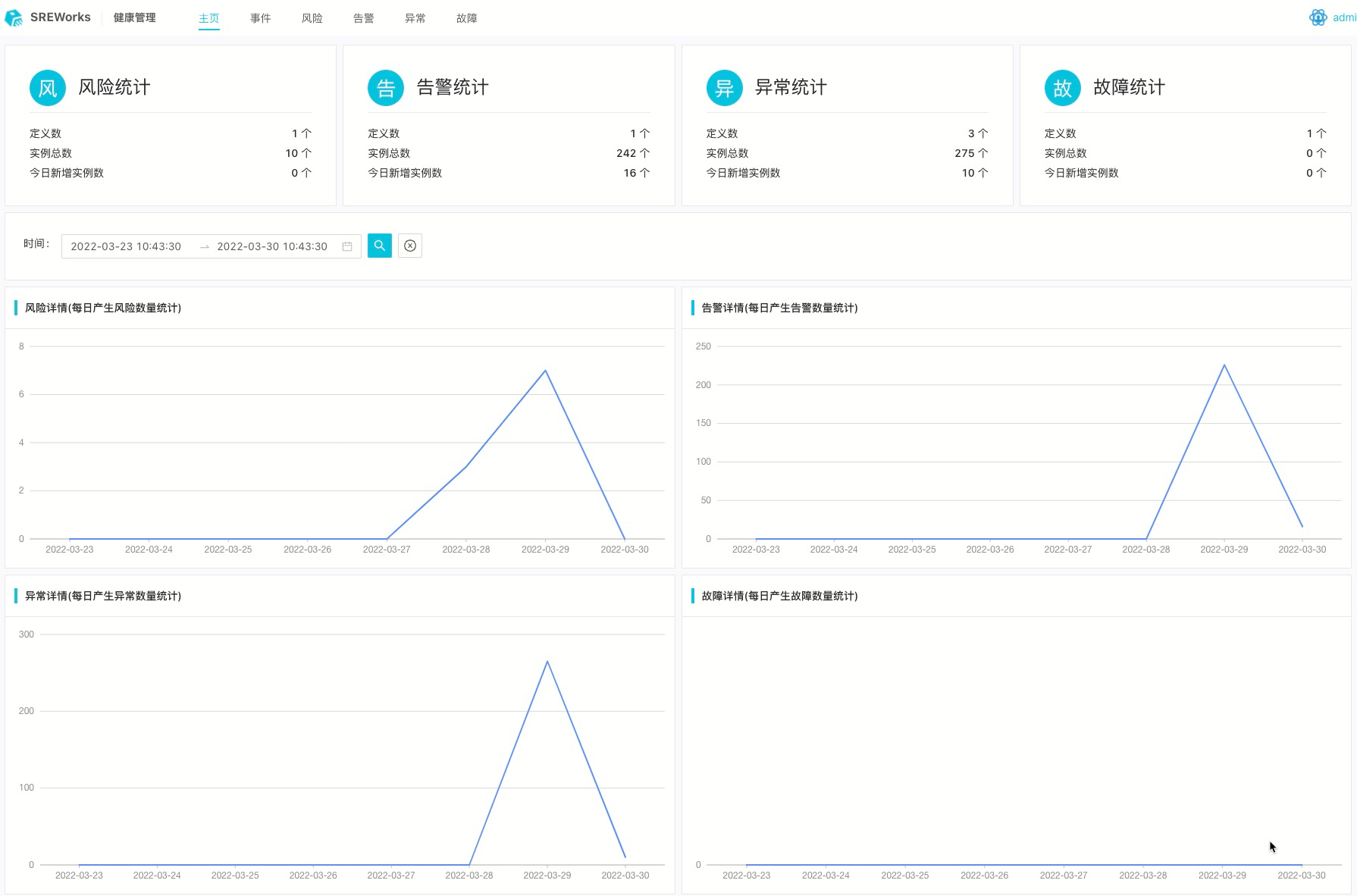Click the admin user avatar icon
This screenshot has width=1357, height=896.
pyautogui.click(x=1318, y=17)
